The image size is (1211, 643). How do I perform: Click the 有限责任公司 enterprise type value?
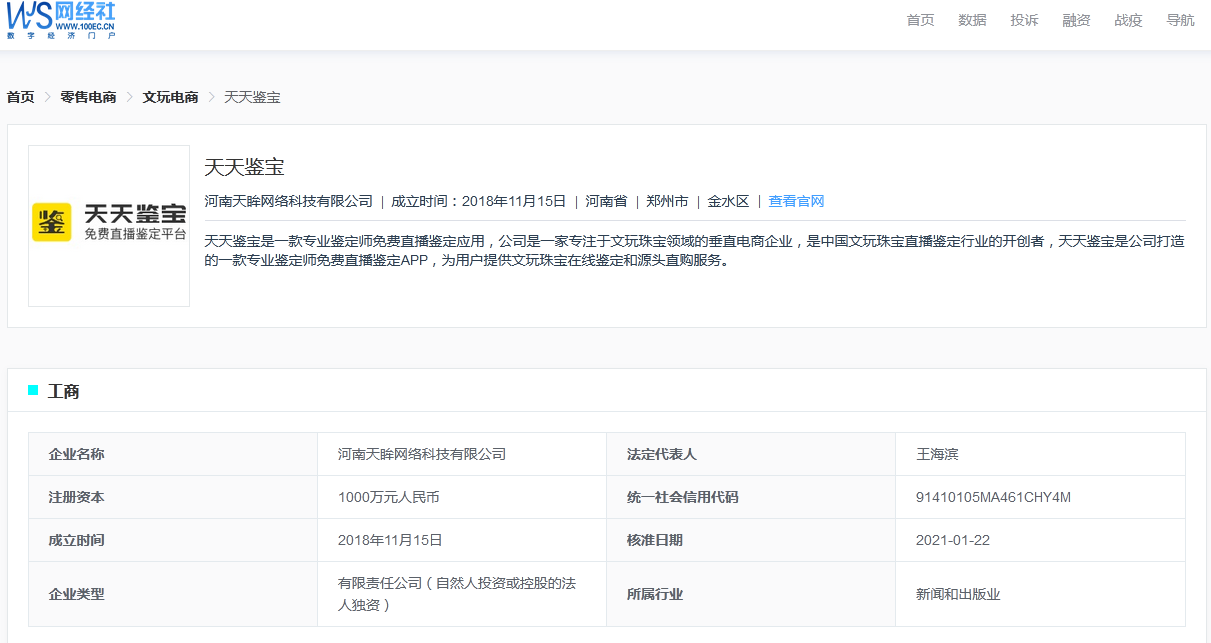pyautogui.click(x=457, y=594)
